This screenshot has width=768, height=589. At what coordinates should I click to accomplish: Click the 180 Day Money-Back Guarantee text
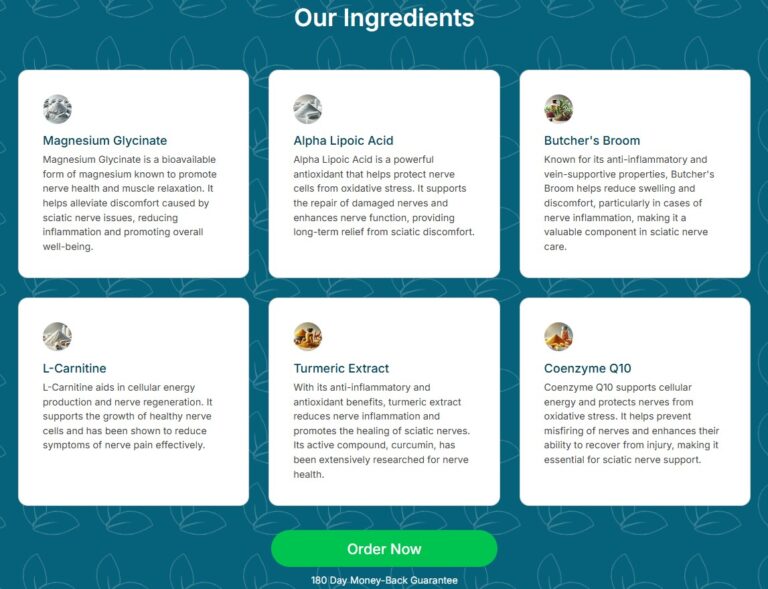point(384,580)
